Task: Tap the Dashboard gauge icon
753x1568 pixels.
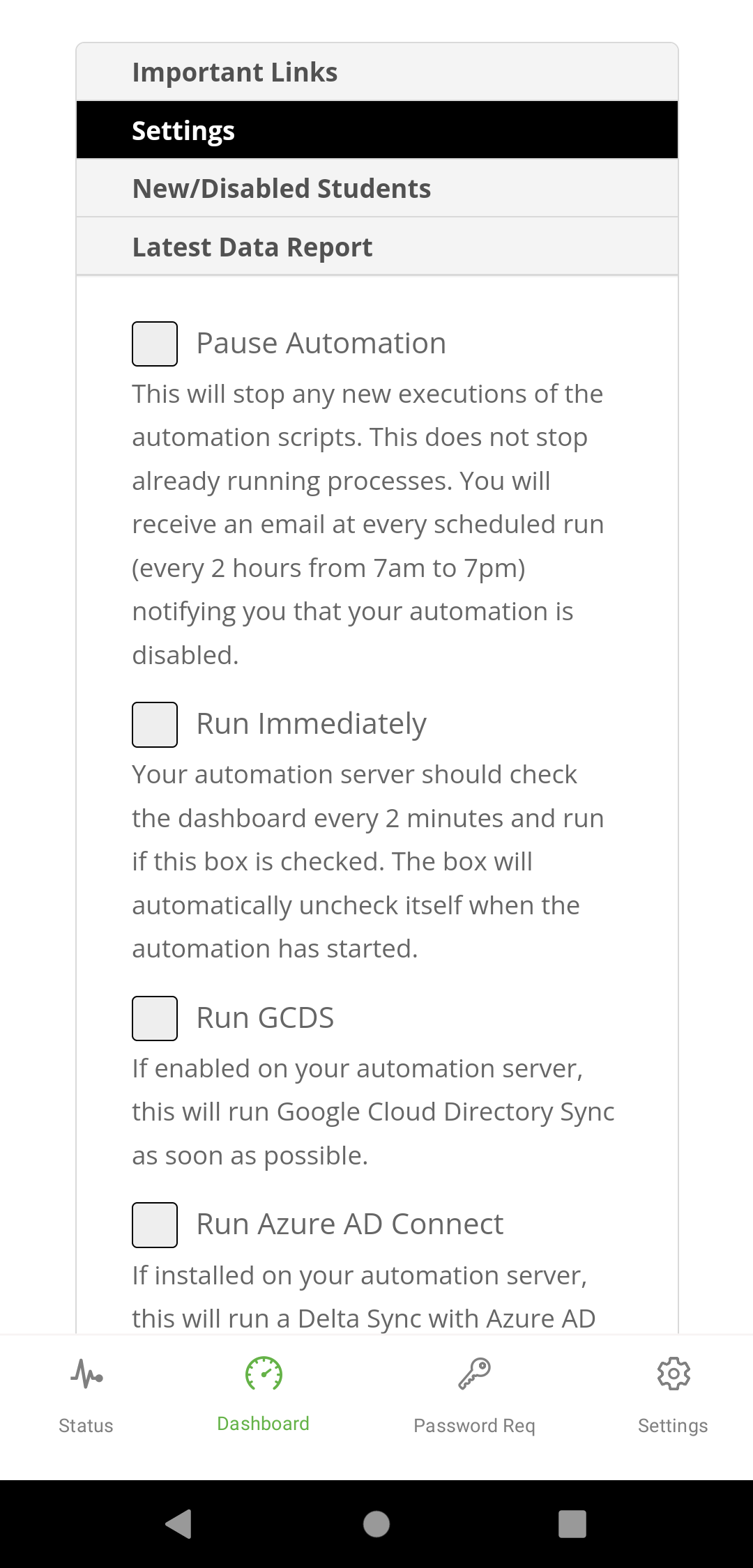Action: coord(264,1374)
